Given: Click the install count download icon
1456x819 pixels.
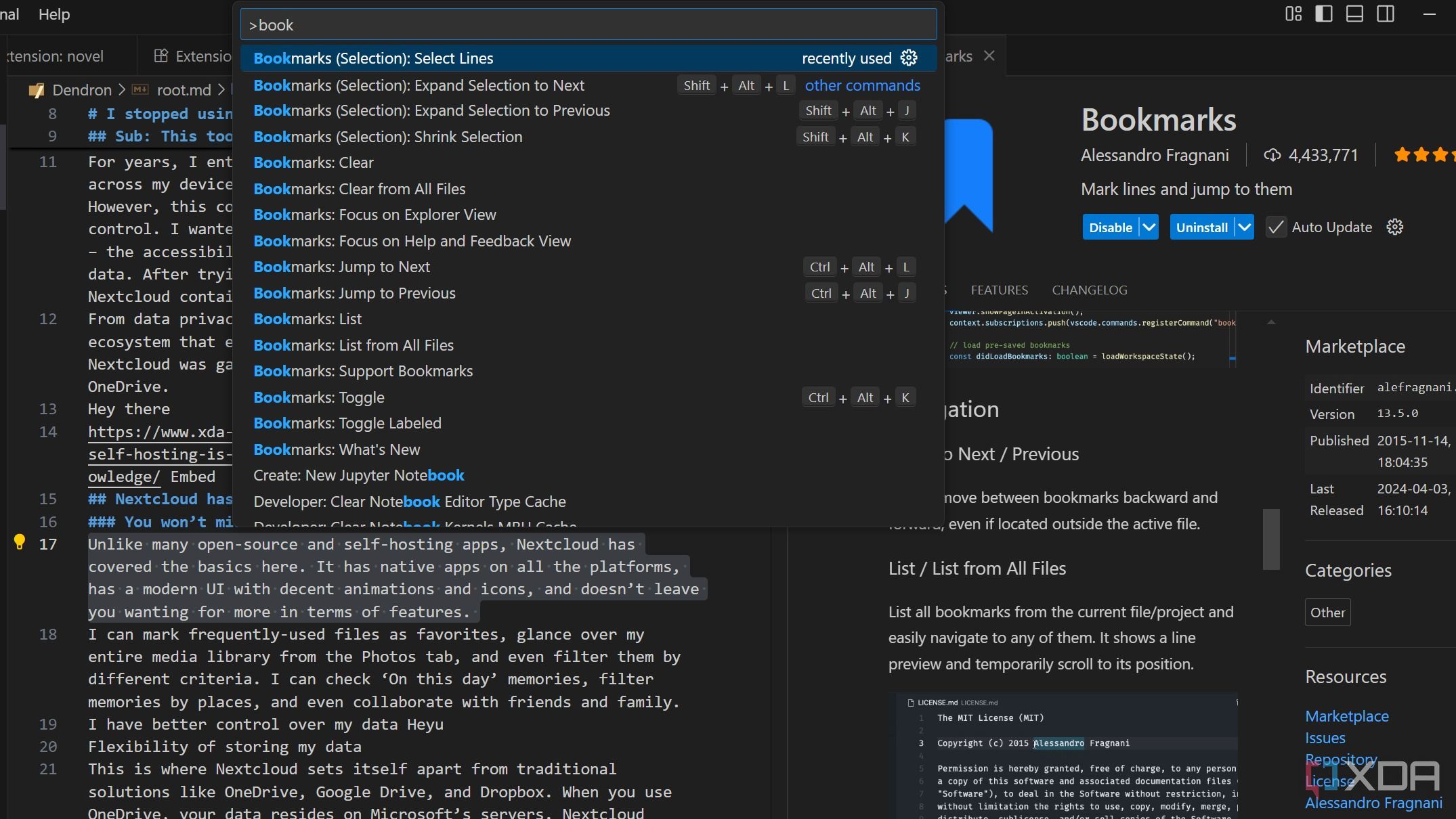Looking at the screenshot, I should 1272,156.
